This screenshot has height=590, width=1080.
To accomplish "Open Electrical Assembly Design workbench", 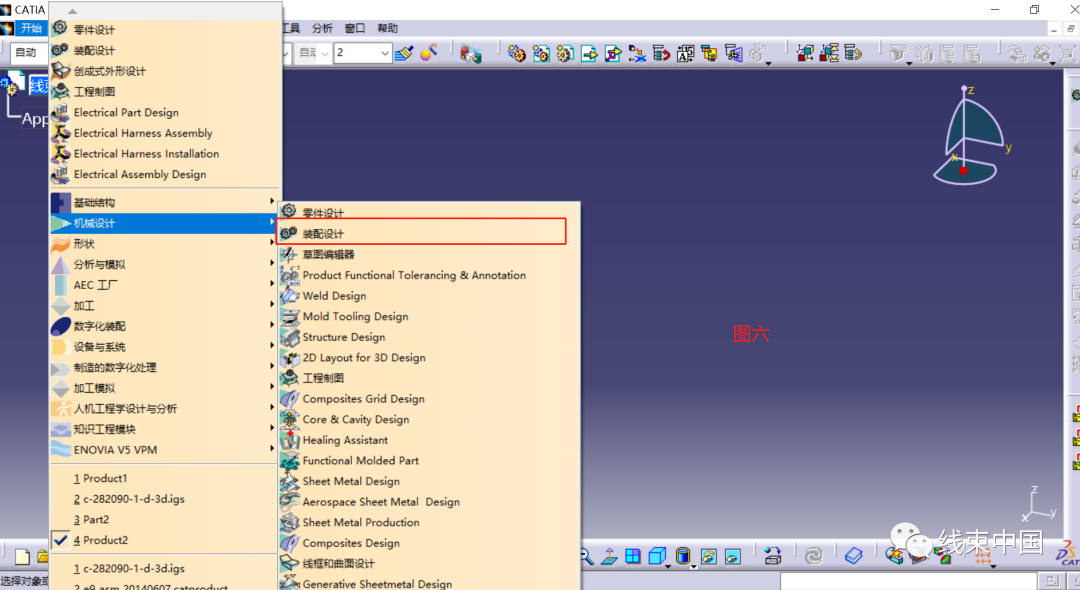I will click(165, 174).
